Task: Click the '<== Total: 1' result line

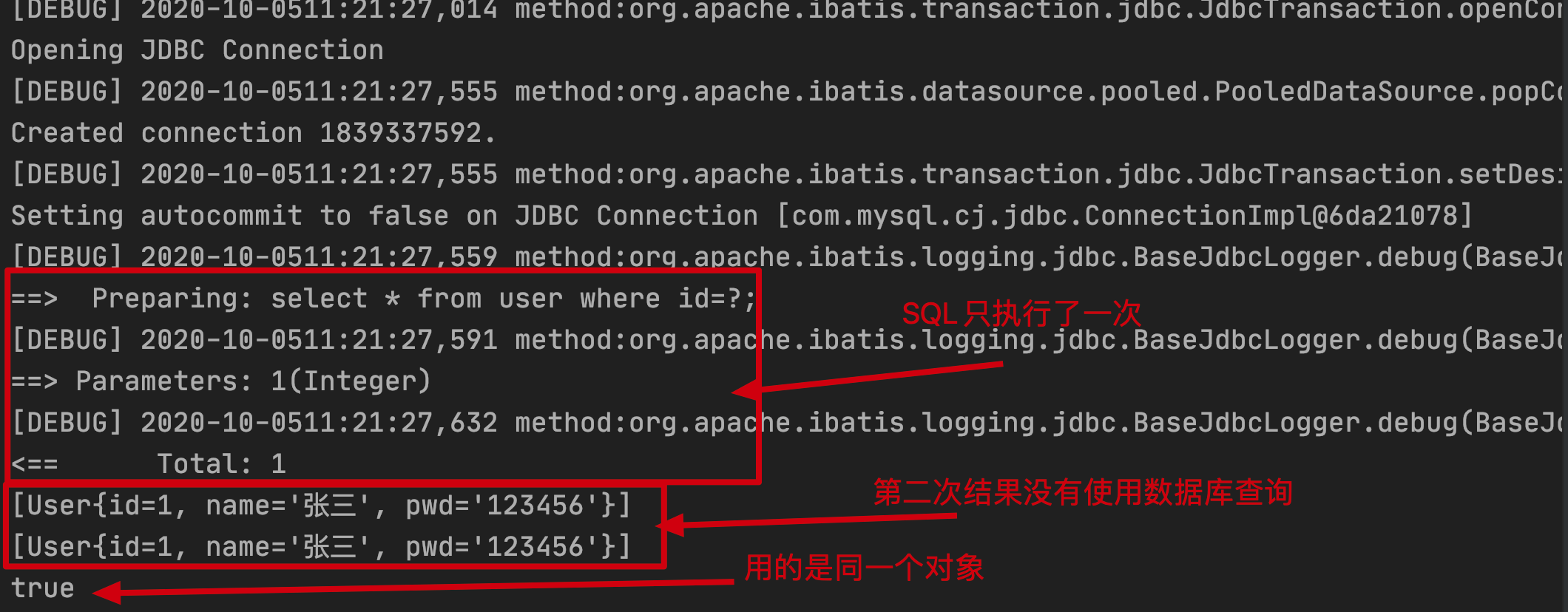Action: [149, 464]
